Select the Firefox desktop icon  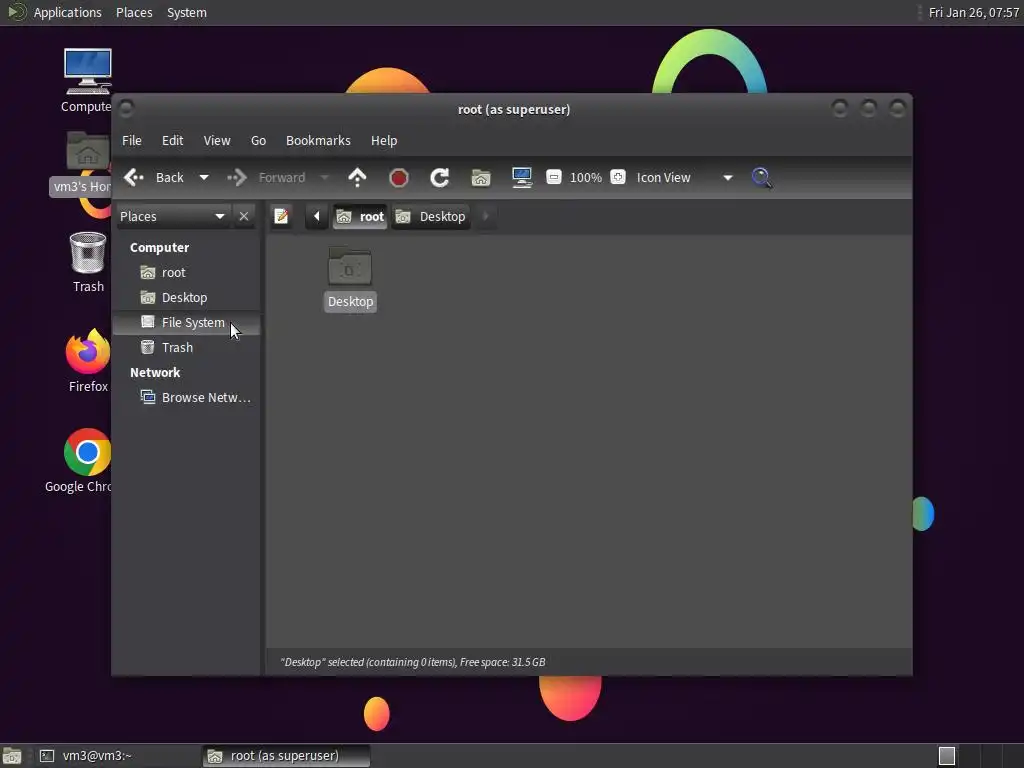(88, 361)
